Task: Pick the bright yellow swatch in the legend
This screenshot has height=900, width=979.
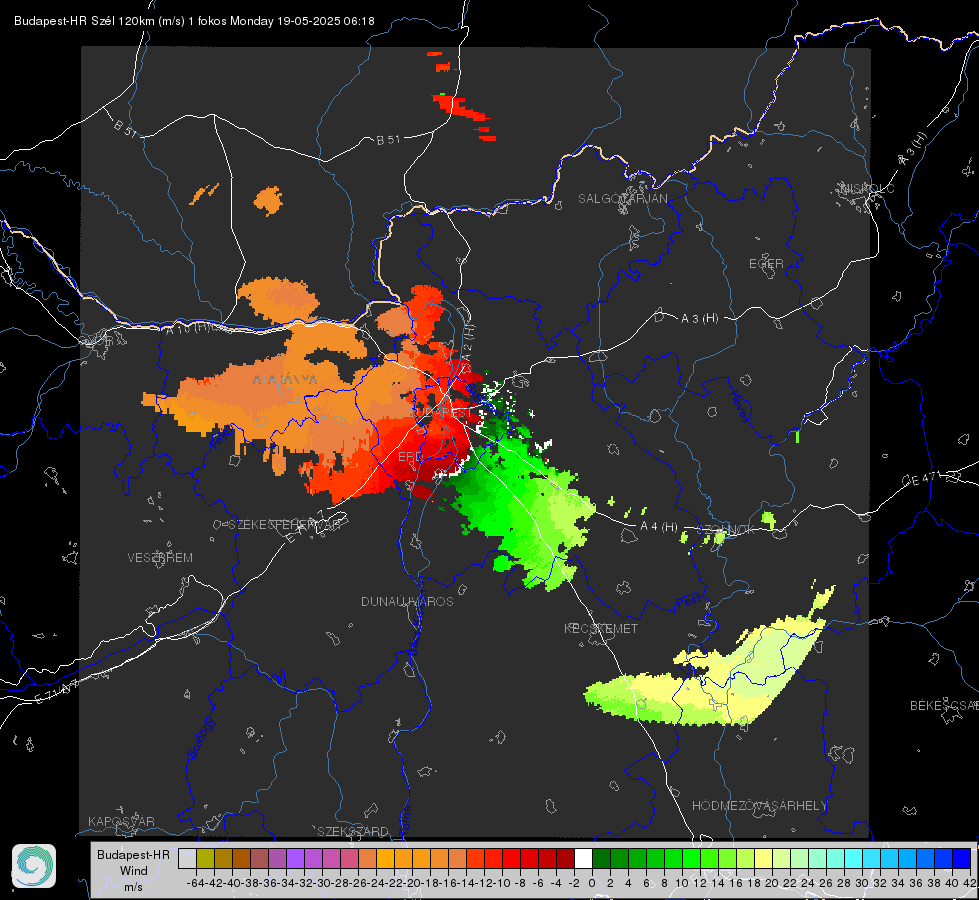Action: pyautogui.click(x=764, y=858)
